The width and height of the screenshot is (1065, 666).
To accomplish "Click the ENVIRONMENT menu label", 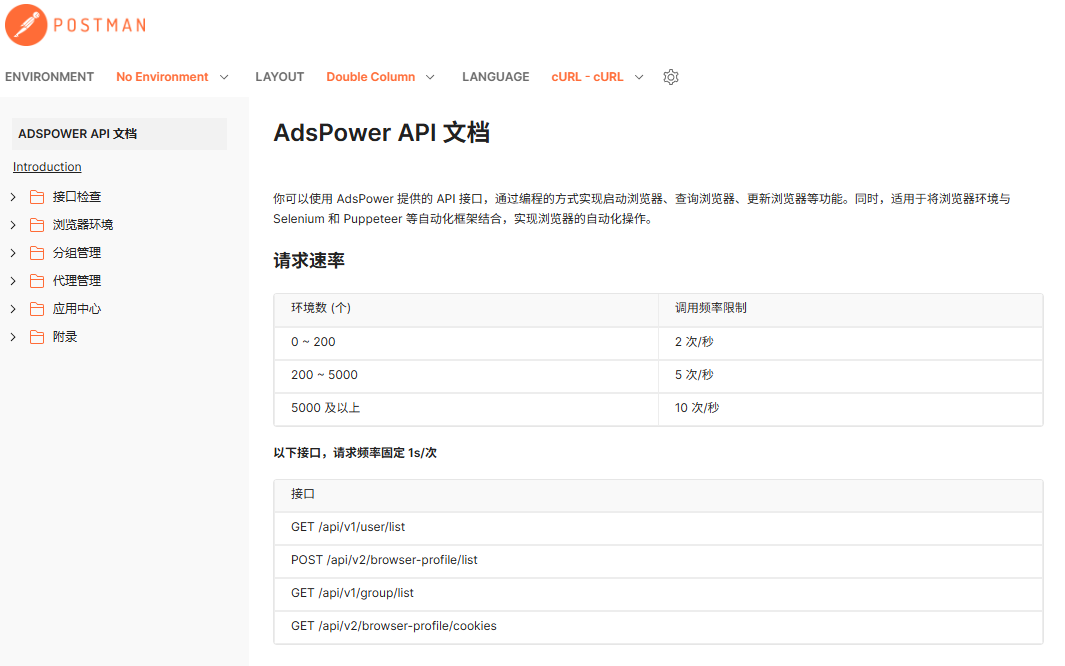I will (49, 76).
